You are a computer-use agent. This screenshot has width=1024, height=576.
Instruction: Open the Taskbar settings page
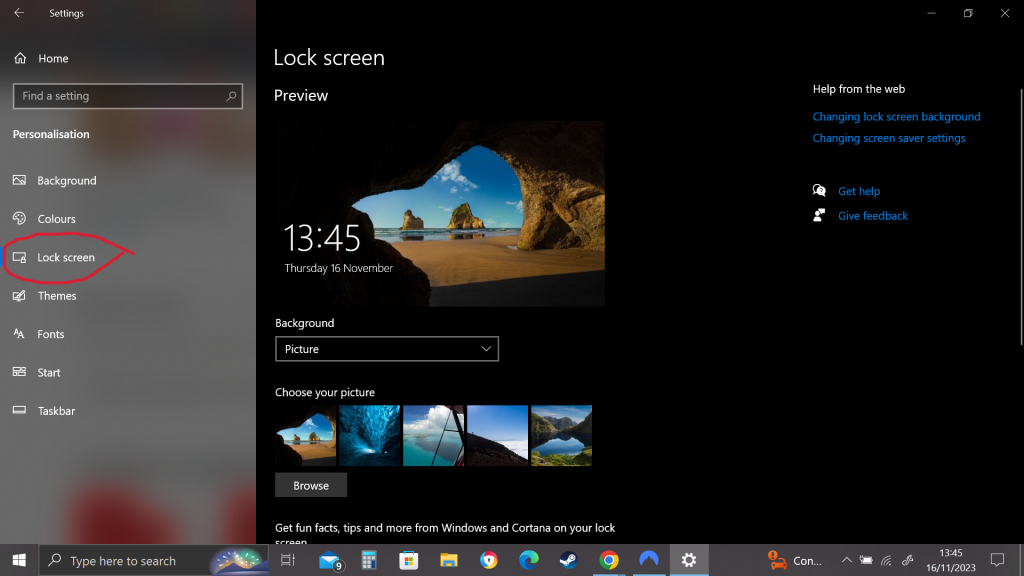coord(55,411)
